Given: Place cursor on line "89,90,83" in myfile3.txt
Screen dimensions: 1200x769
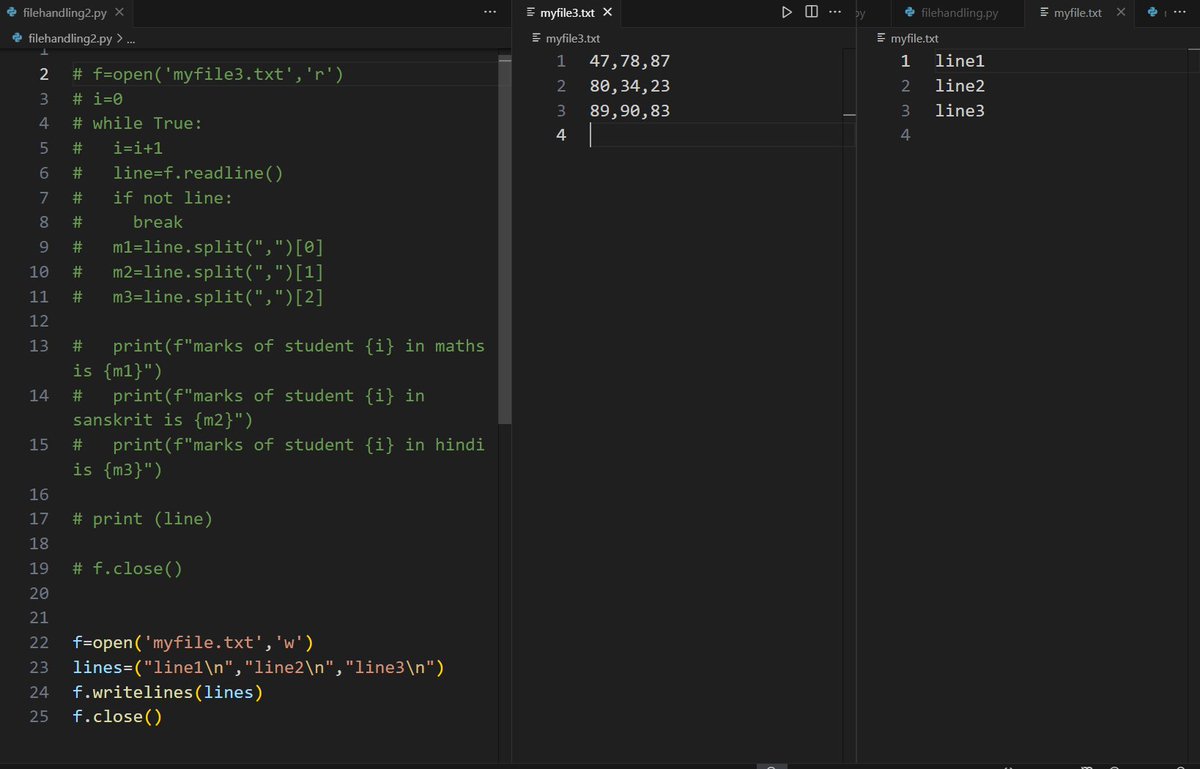Looking at the screenshot, I should [x=630, y=111].
